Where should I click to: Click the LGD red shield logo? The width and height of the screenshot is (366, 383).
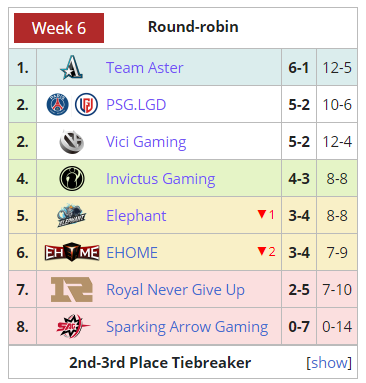pos(86,104)
